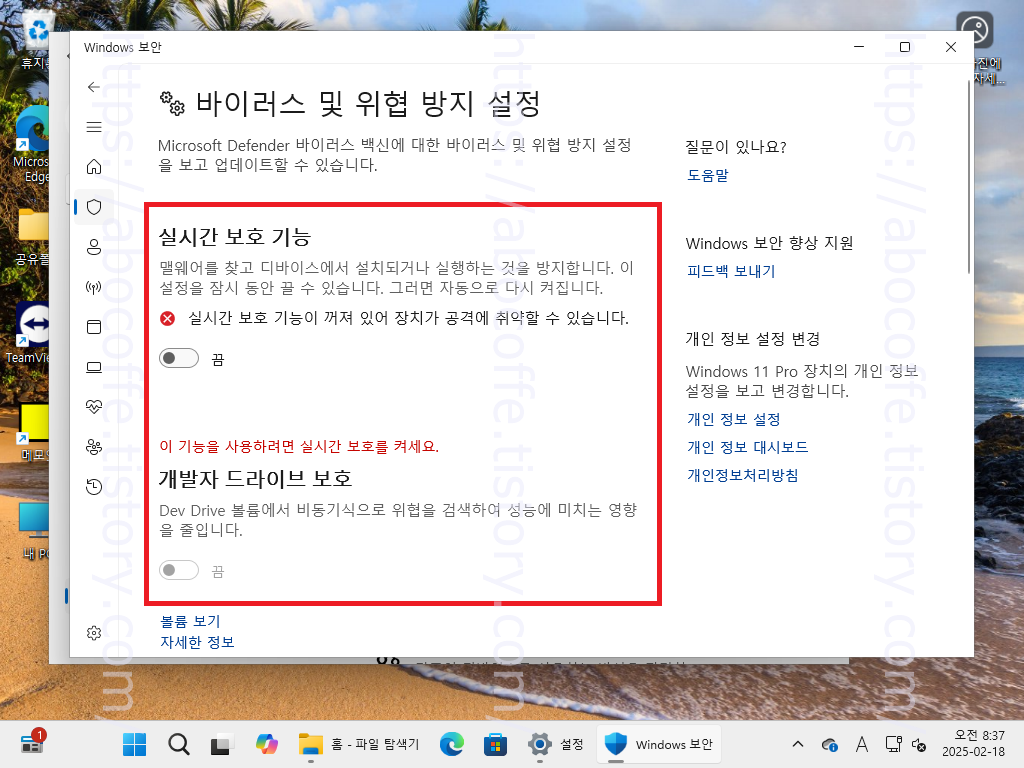Open Firewall & network protection icon

(94, 287)
